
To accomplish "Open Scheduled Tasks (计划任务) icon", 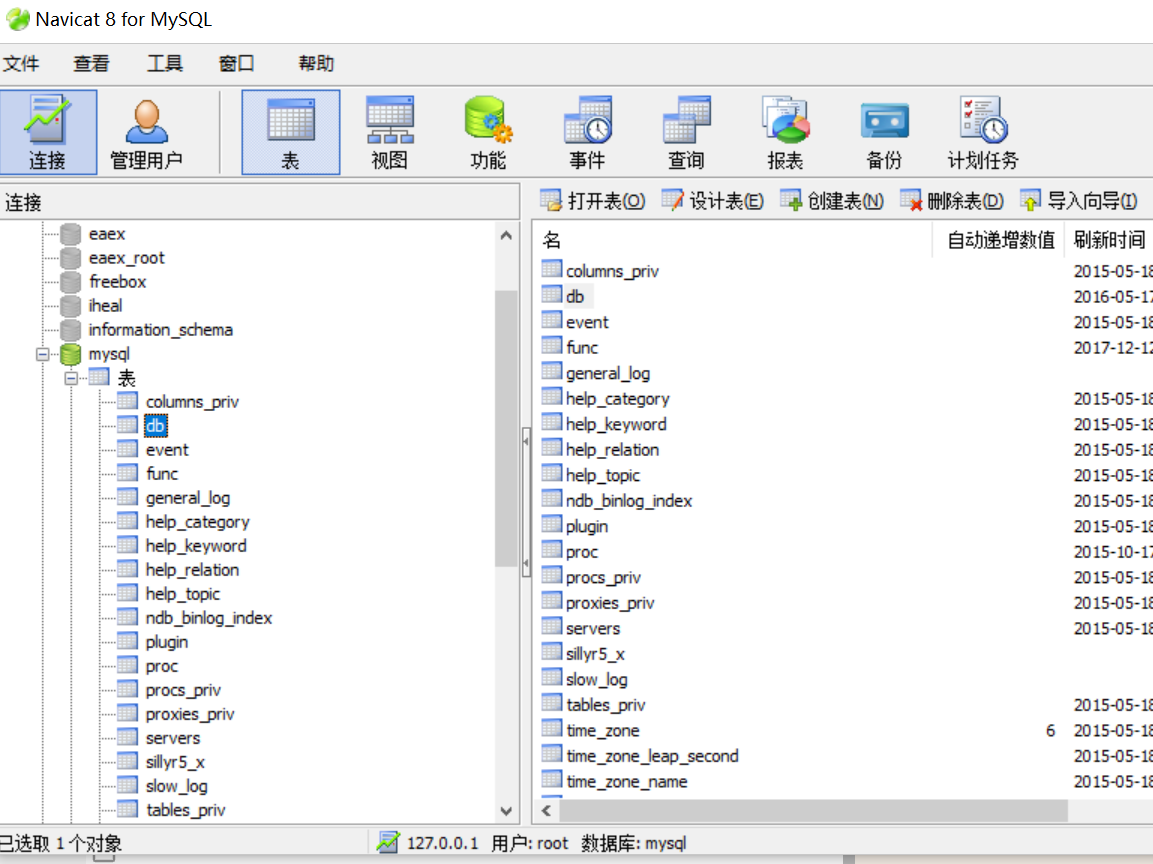I will click(983, 132).
